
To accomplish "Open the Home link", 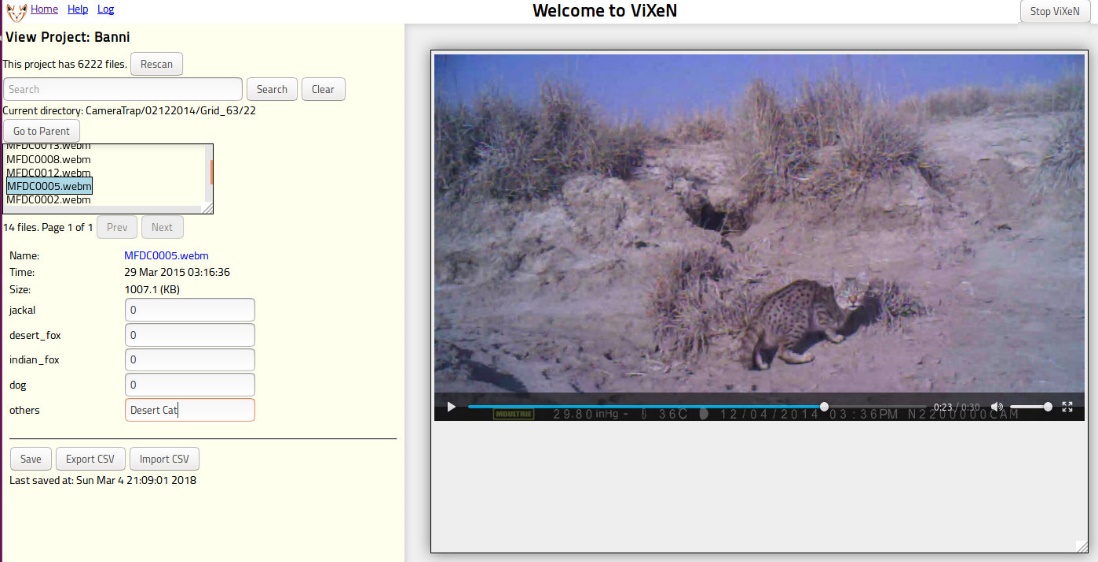I will coord(44,9).
